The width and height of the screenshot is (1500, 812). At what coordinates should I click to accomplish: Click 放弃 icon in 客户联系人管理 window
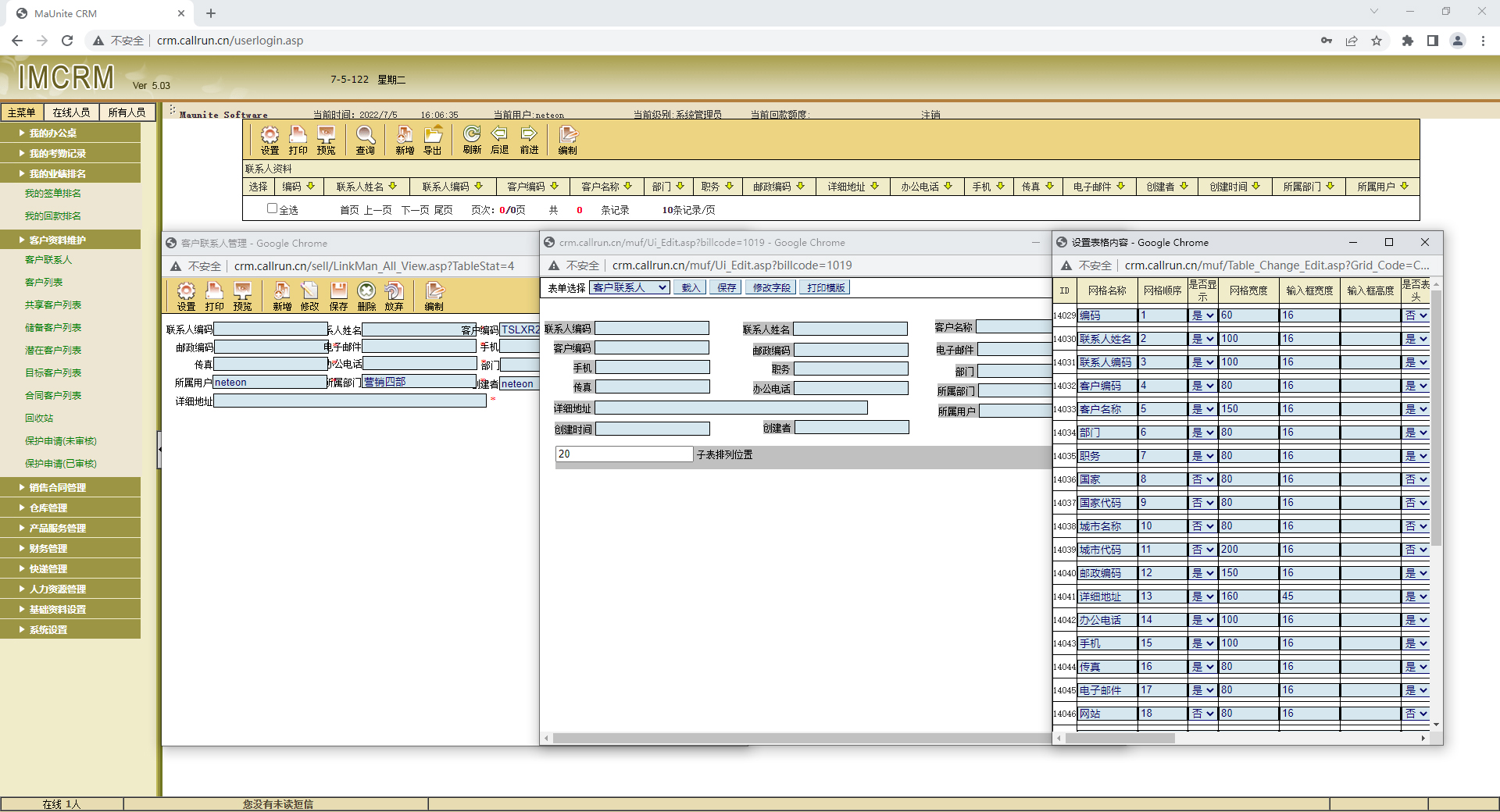(395, 297)
